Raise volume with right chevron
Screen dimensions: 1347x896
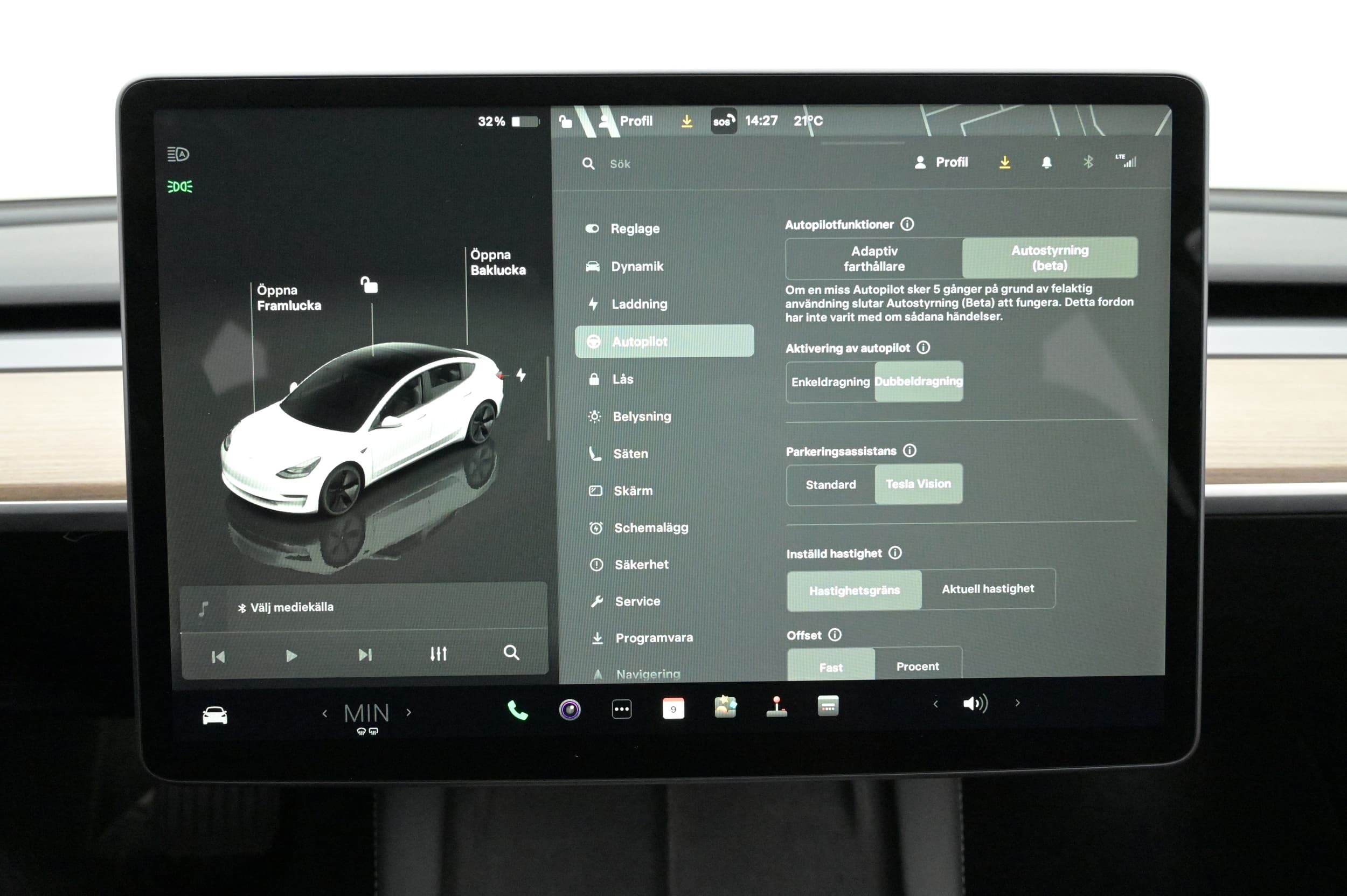pos(1017,703)
